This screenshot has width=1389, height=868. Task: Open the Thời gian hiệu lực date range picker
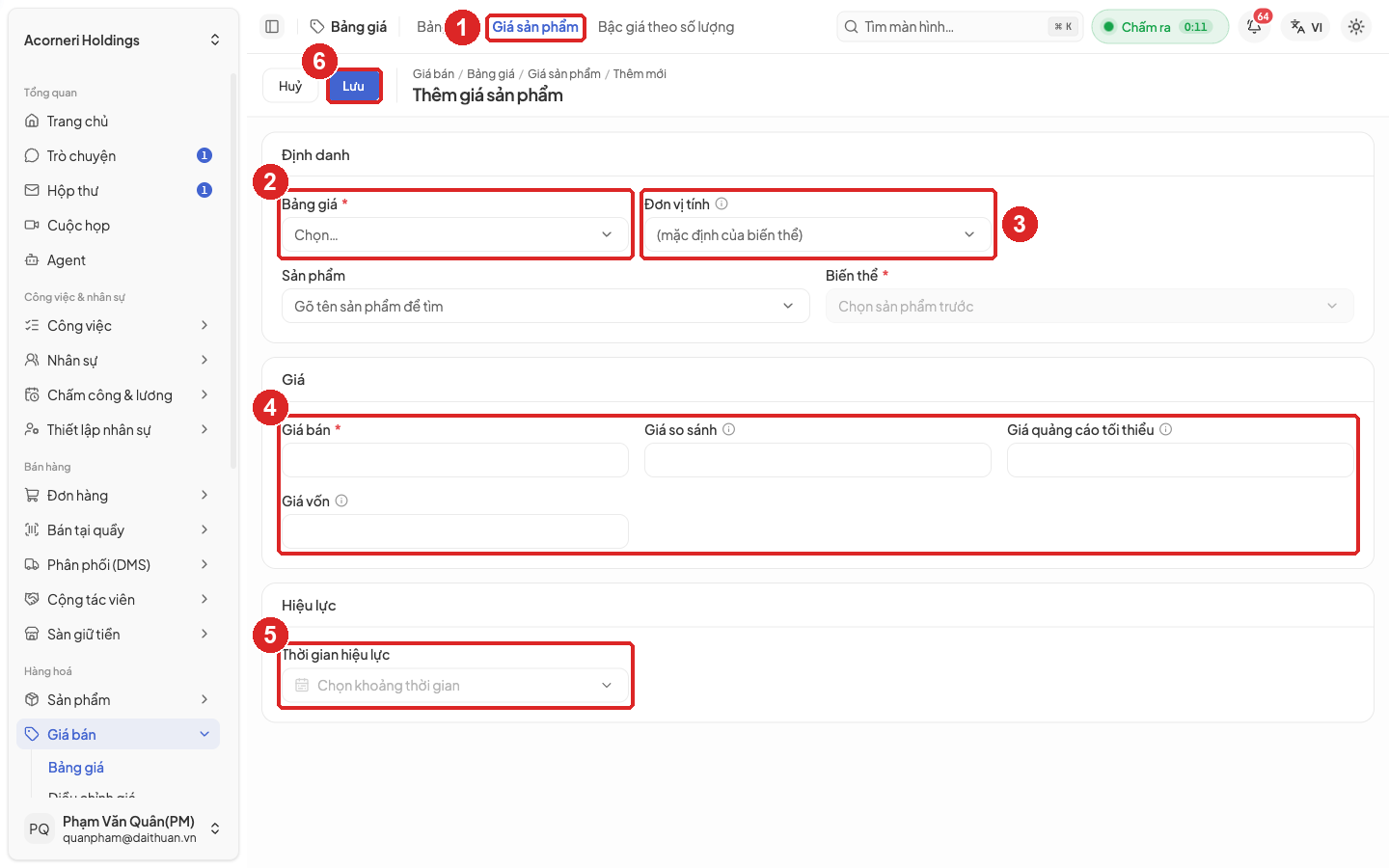tap(455, 686)
